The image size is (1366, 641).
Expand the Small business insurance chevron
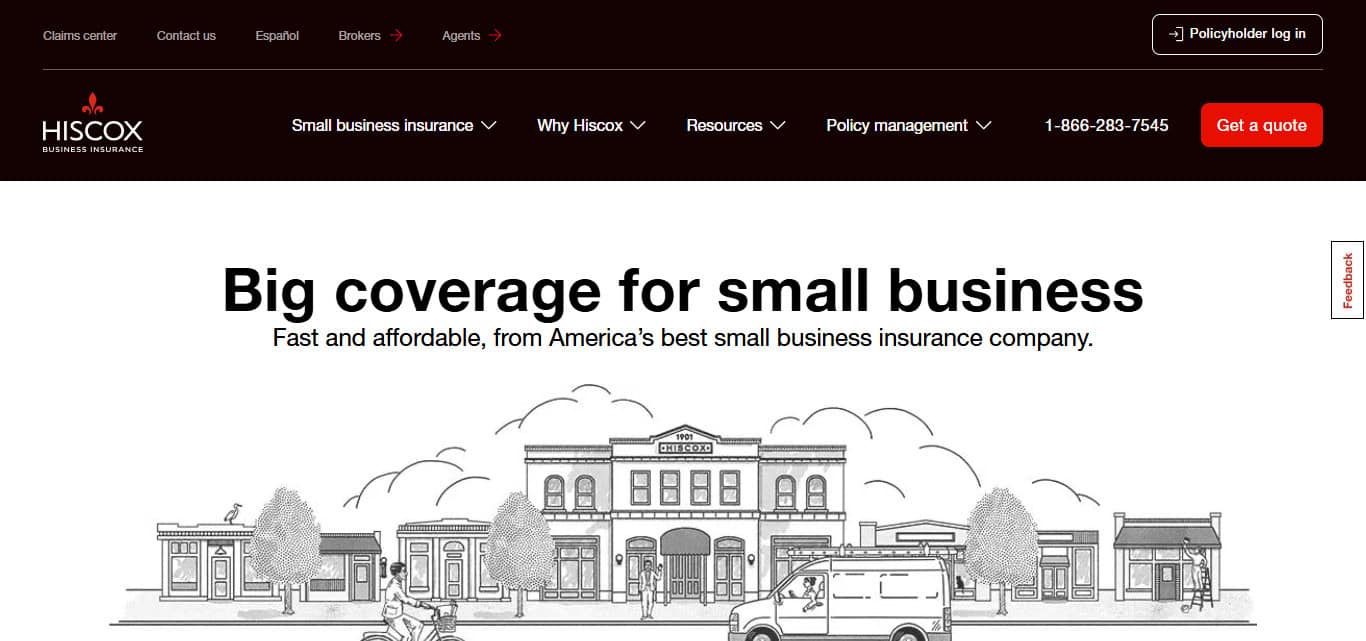(488, 126)
